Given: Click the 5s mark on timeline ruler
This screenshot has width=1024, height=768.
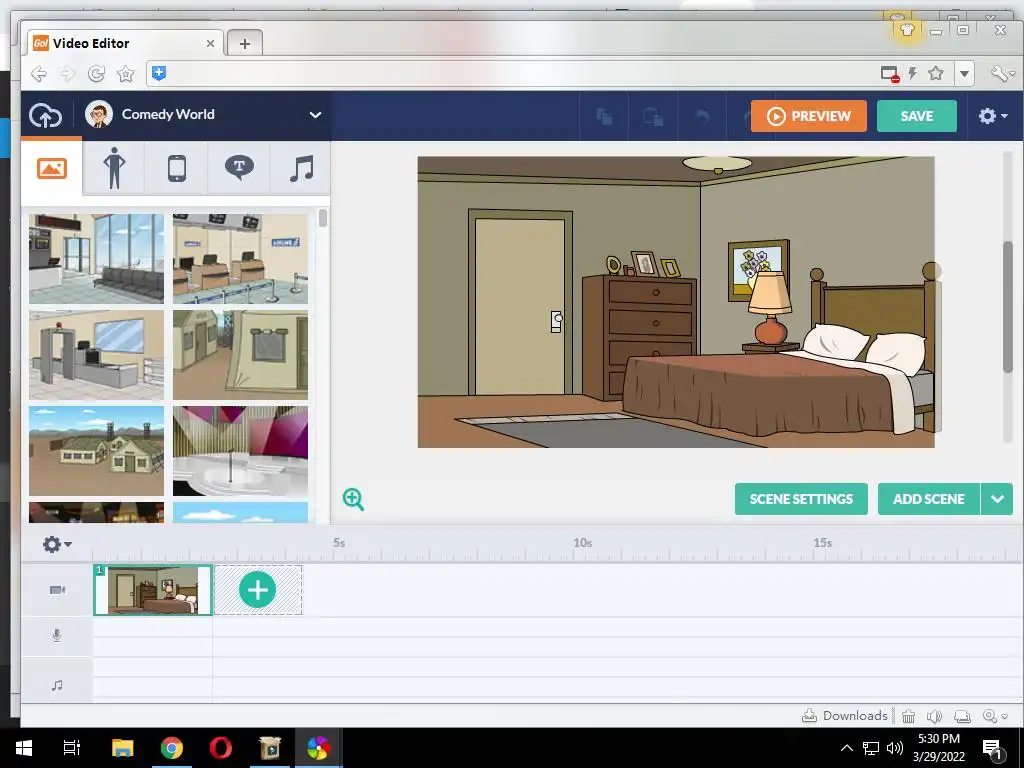Looking at the screenshot, I should tap(339, 543).
